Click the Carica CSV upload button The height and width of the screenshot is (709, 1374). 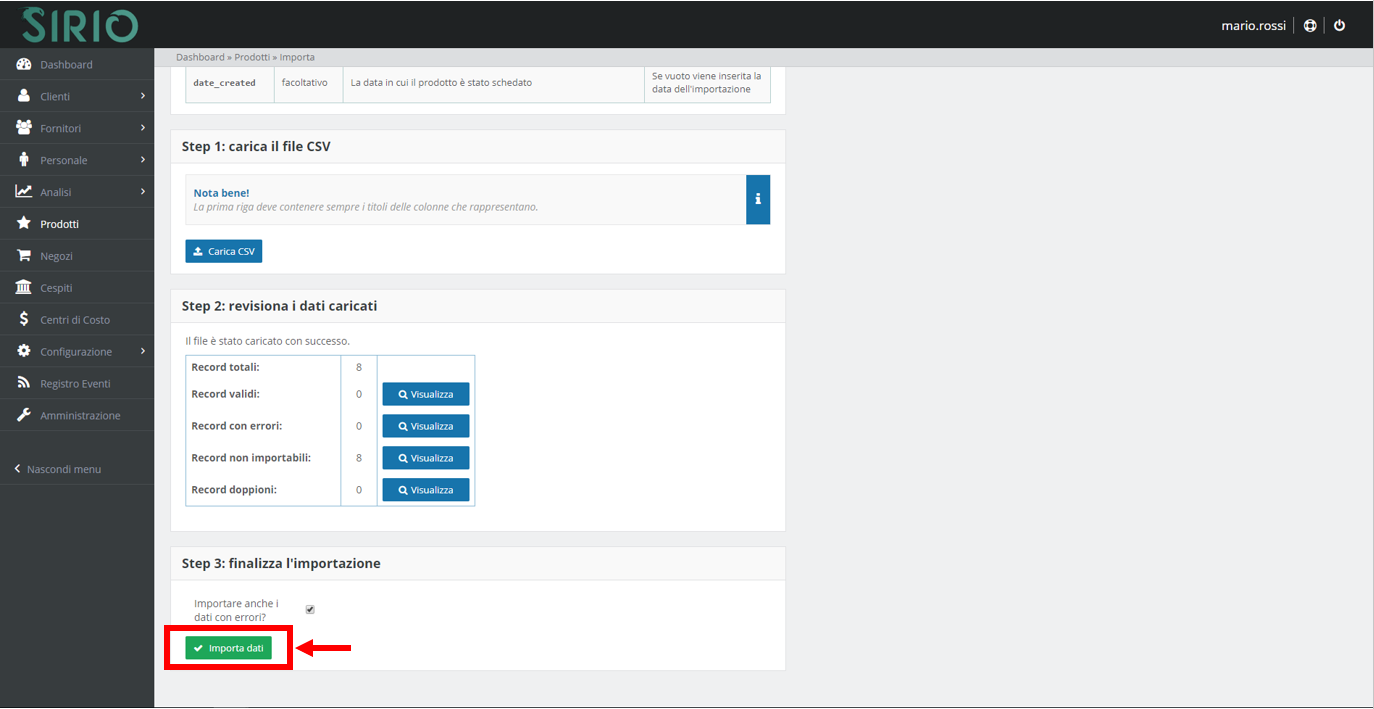(x=224, y=251)
